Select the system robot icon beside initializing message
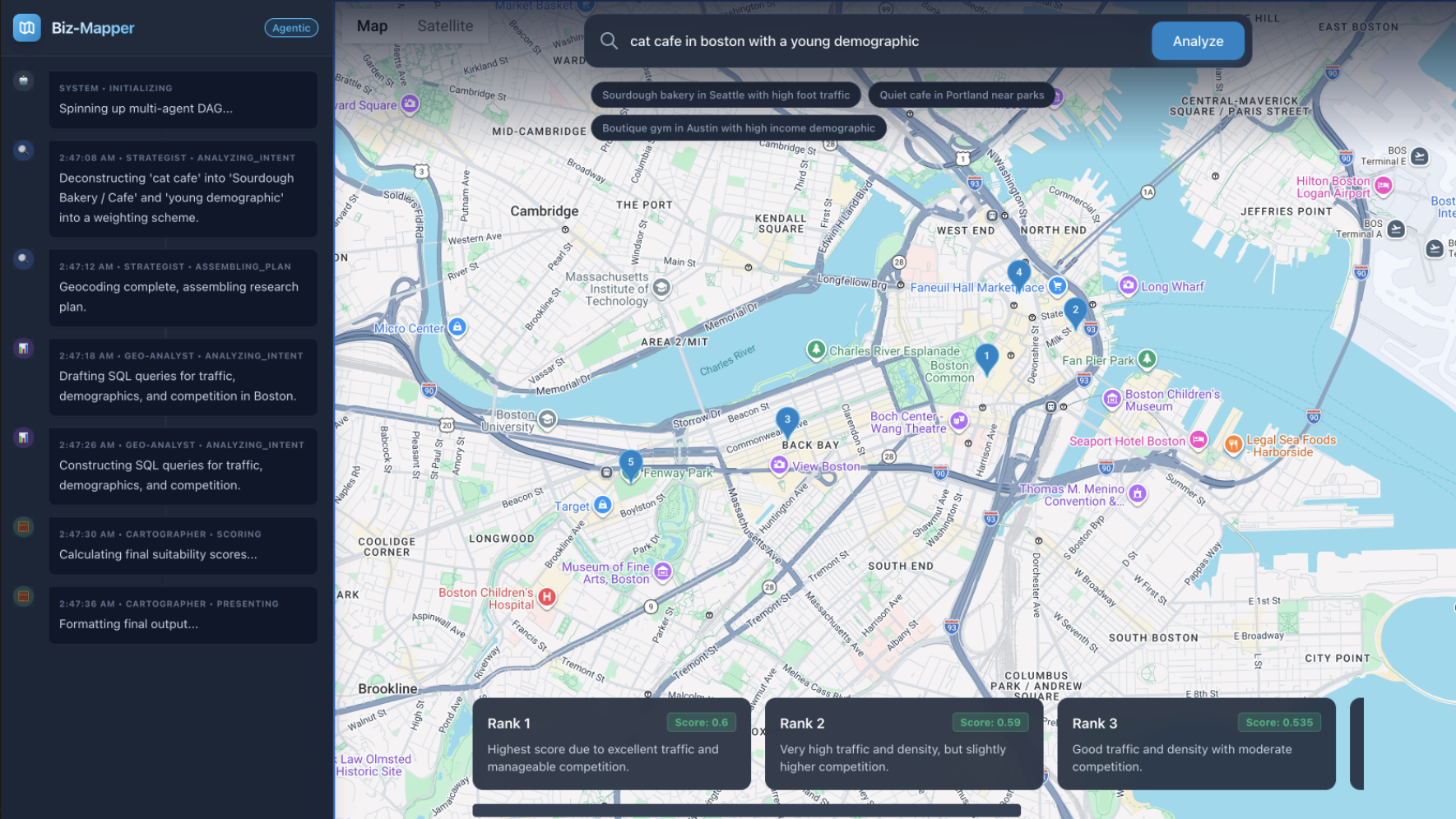The width and height of the screenshot is (1456, 819). 22,81
